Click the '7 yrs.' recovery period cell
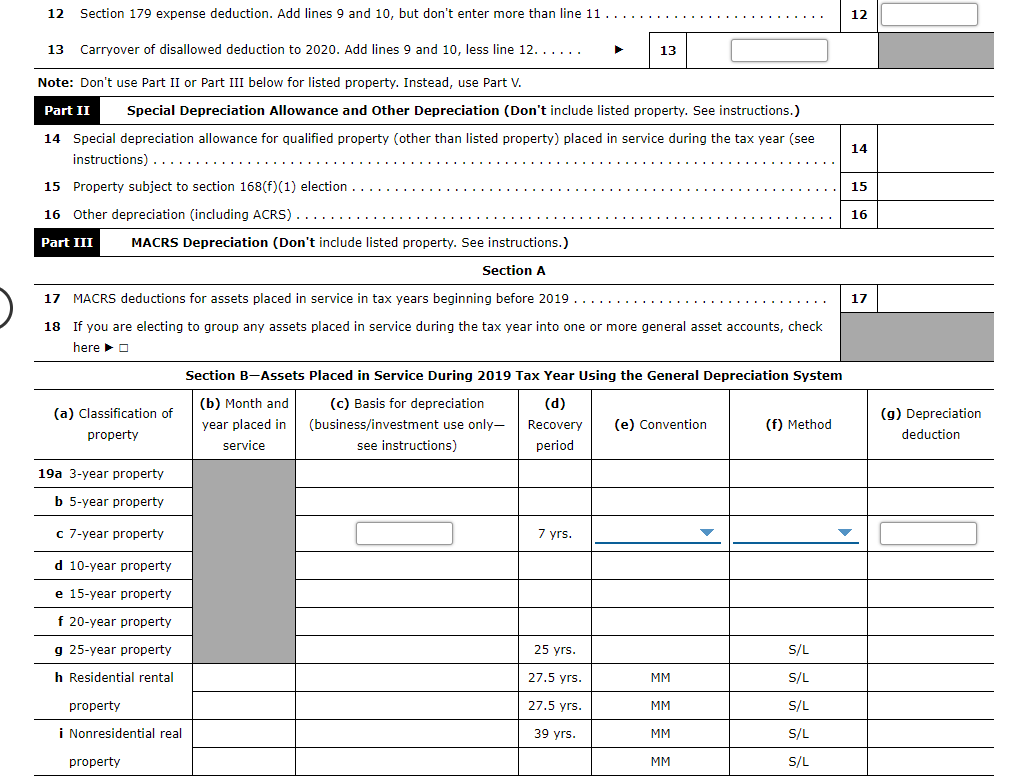 pyautogui.click(x=555, y=534)
